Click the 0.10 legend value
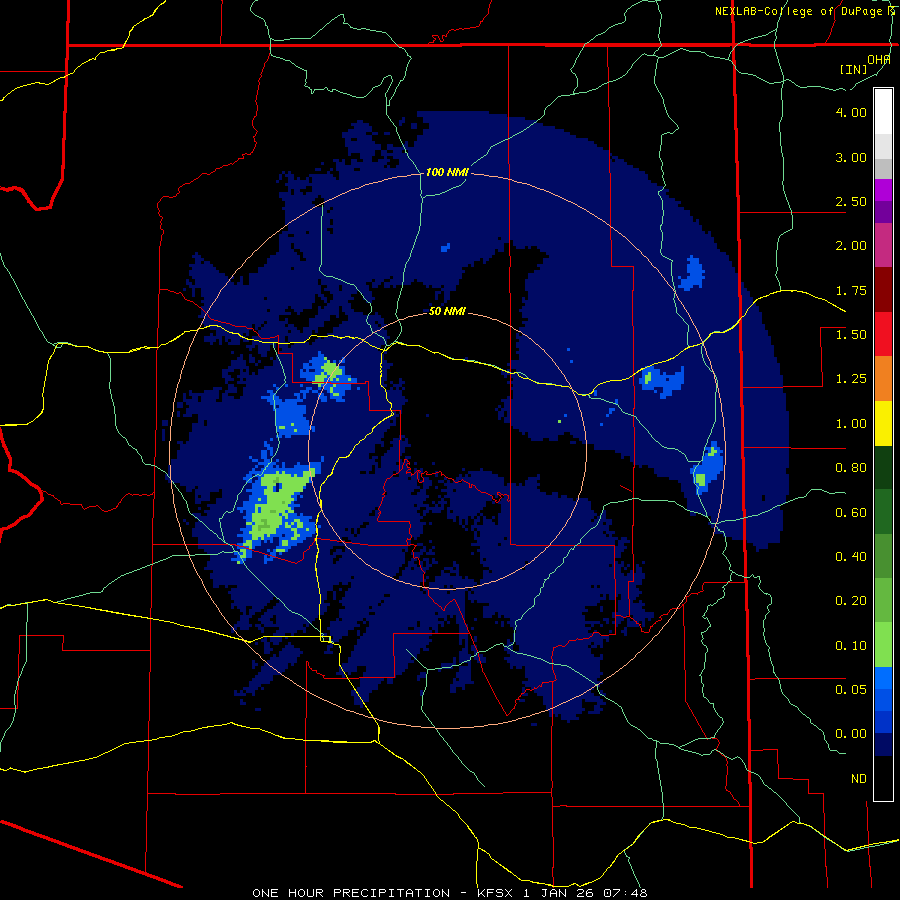 point(851,646)
